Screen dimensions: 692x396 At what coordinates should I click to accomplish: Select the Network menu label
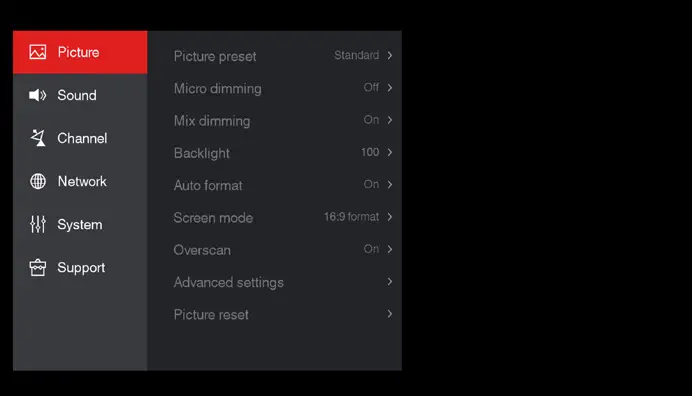click(82, 181)
